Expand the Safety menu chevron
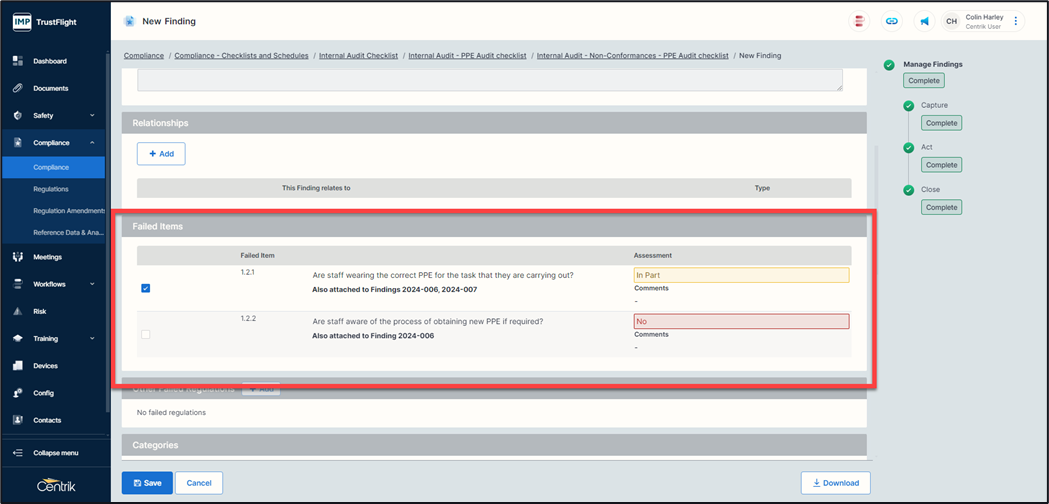Viewport: 1049px width, 504px height. (92, 116)
